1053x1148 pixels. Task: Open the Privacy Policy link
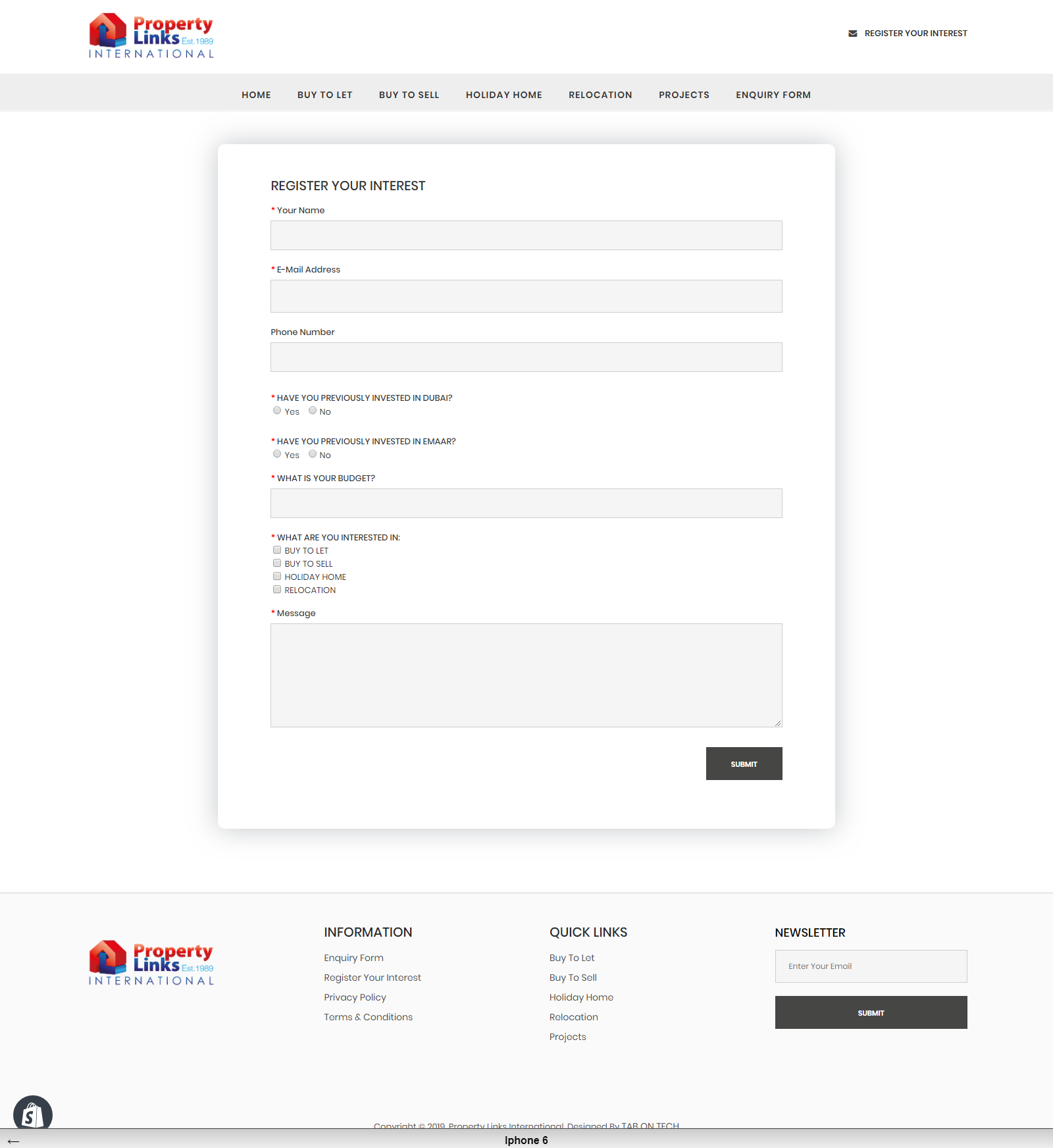[x=354, y=997]
